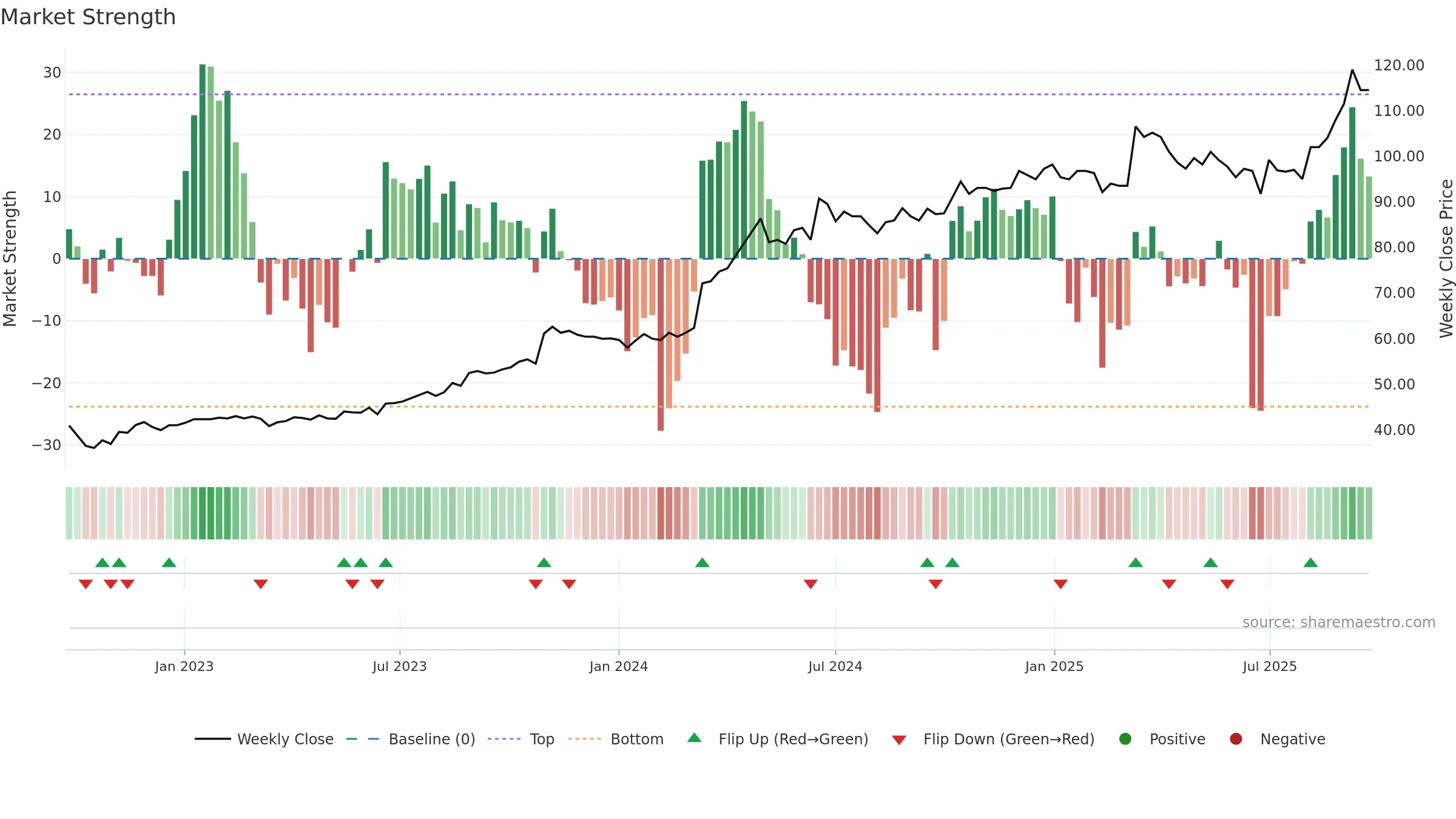This screenshot has width=1456, height=819.
Task: Click the Jul 2024 axis label
Action: pyautogui.click(x=835, y=666)
